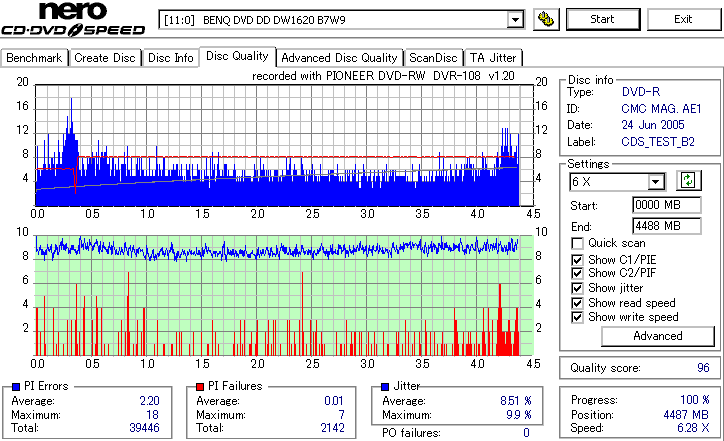Click the Quality score value 96
The height and width of the screenshot is (441, 724).
[703, 368]
